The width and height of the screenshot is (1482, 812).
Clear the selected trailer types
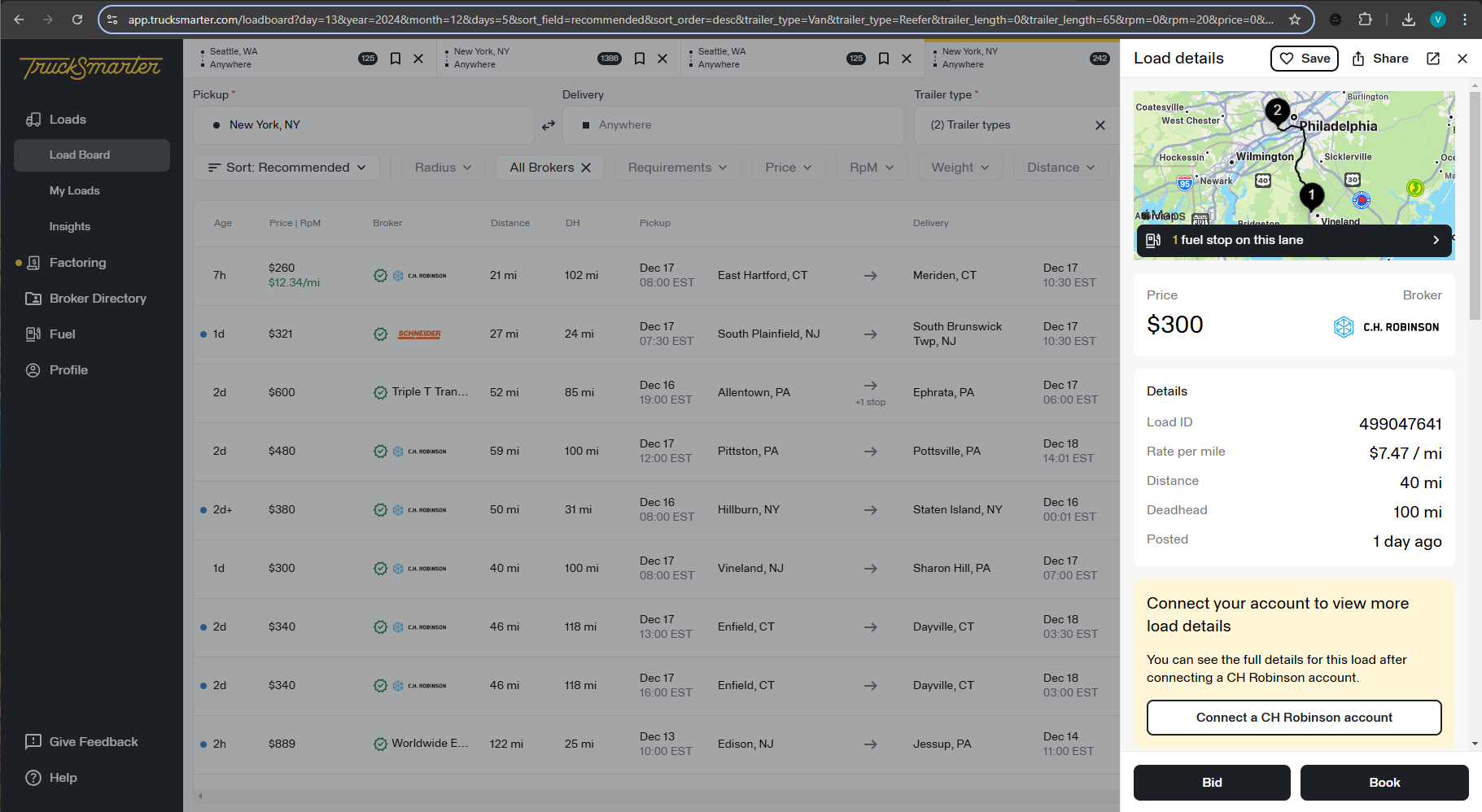click(1100, 125)
